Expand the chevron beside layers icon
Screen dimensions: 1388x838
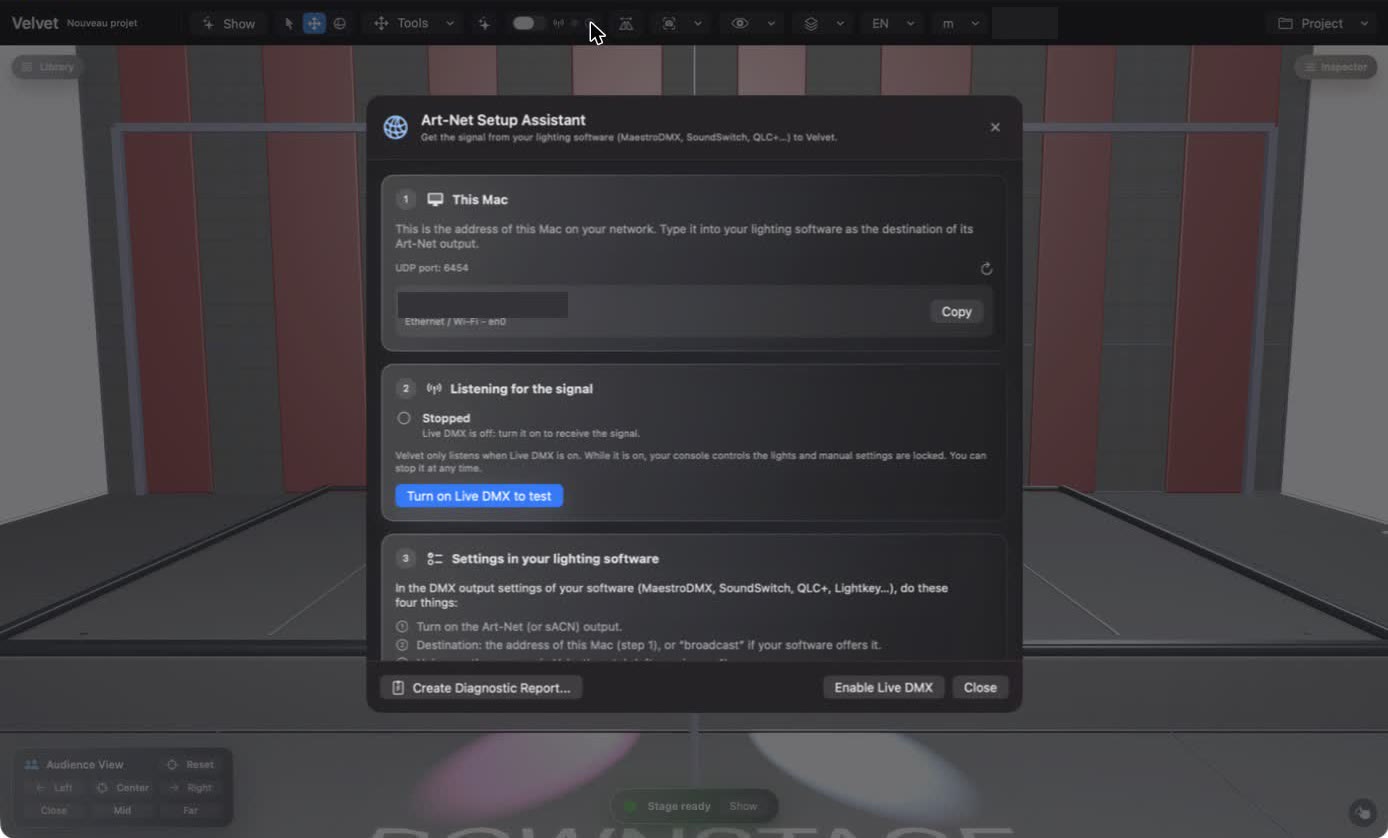coord(840,23)
